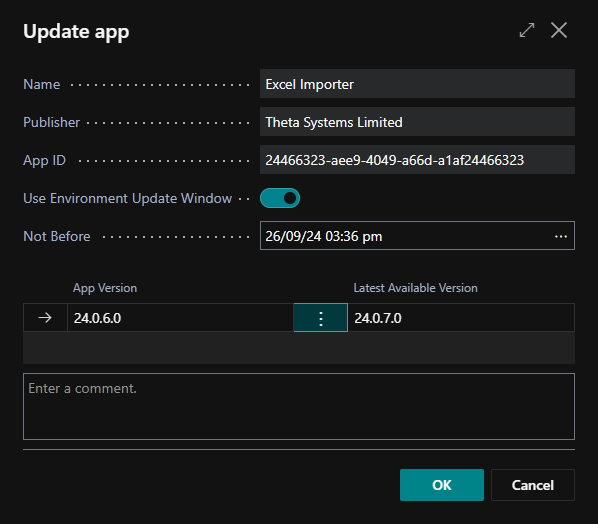This screenshot has width=598, height=524.
Task: Open the vertical ellipsis row menu for 24.0.6.0
Action: pyautogui.click(x=321, y=318)
